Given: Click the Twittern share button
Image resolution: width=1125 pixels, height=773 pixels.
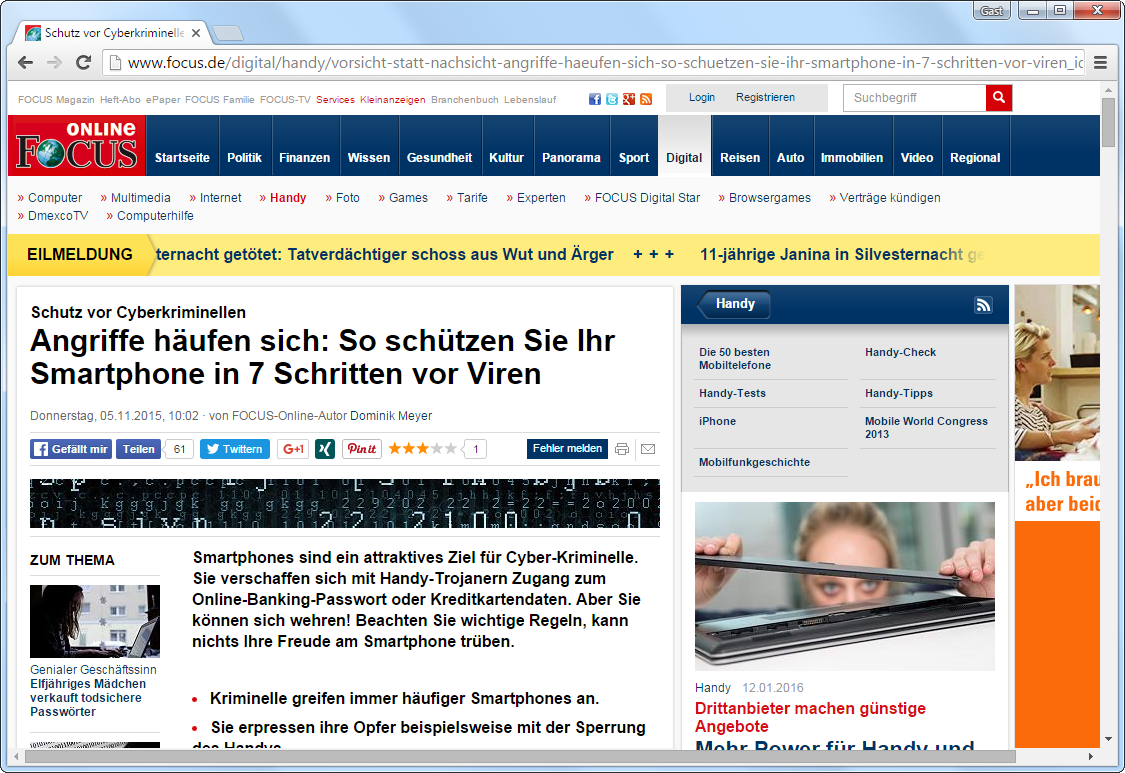Looking at the screenshot, I should tap(234, 449).
